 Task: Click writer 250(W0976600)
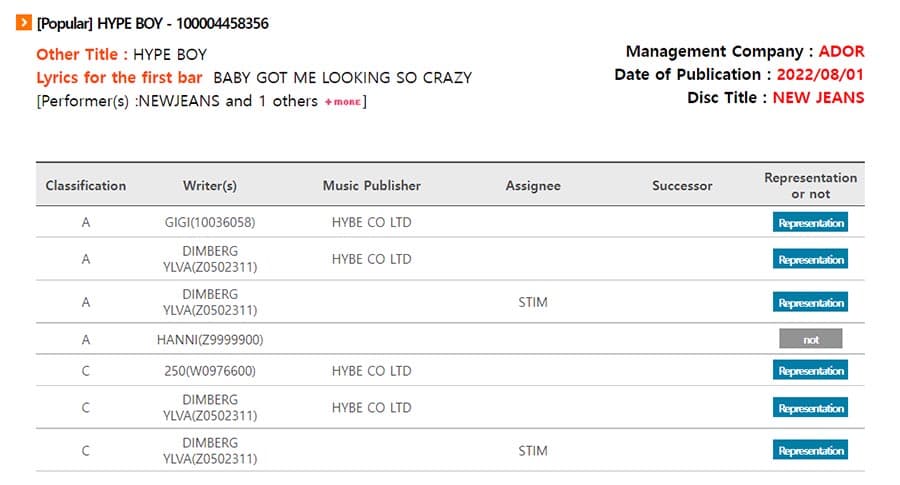[210, 371]
